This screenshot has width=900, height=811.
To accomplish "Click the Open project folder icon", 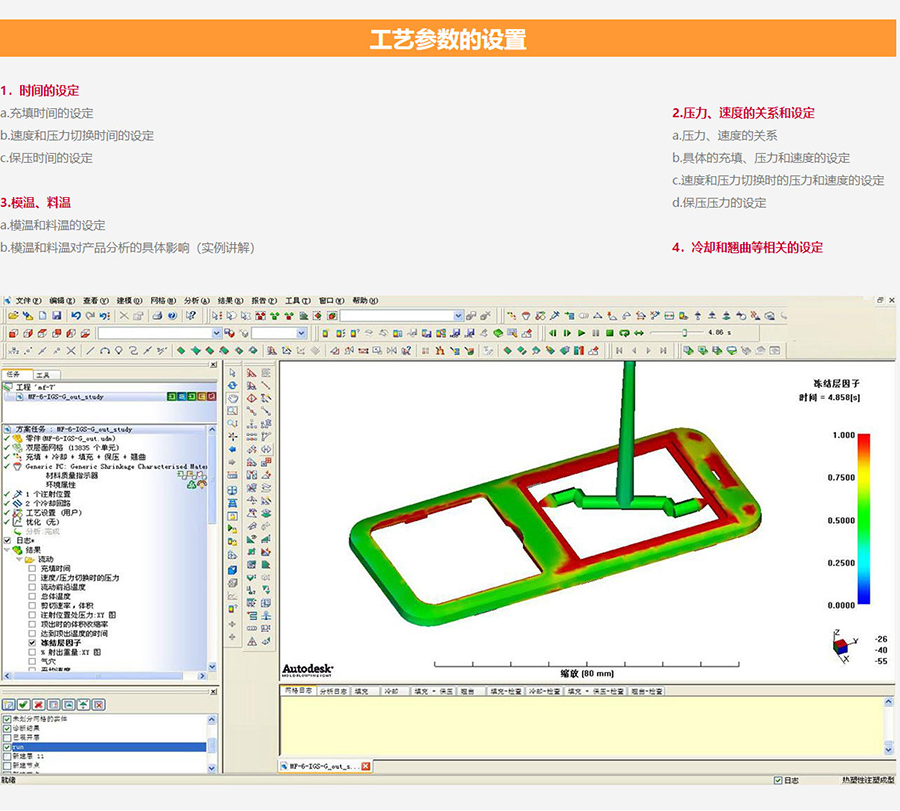I will 13,316.
